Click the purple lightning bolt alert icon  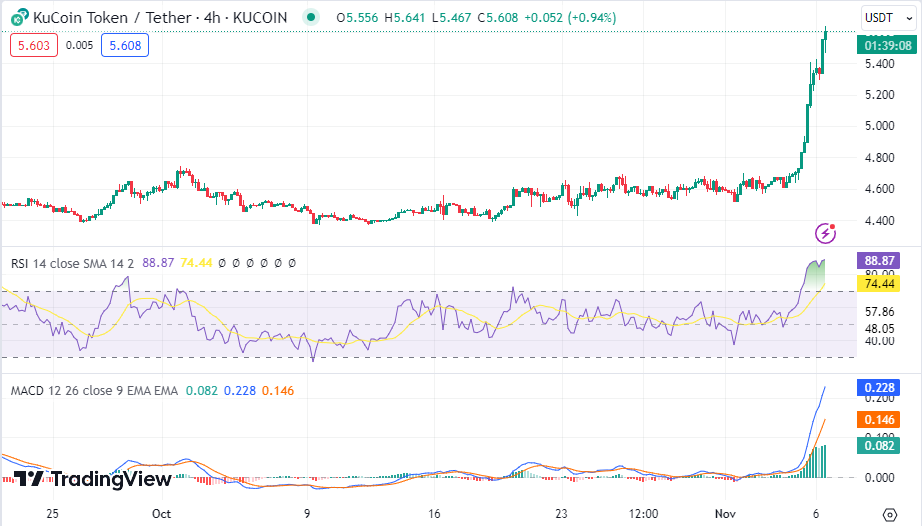pos(825,233)
